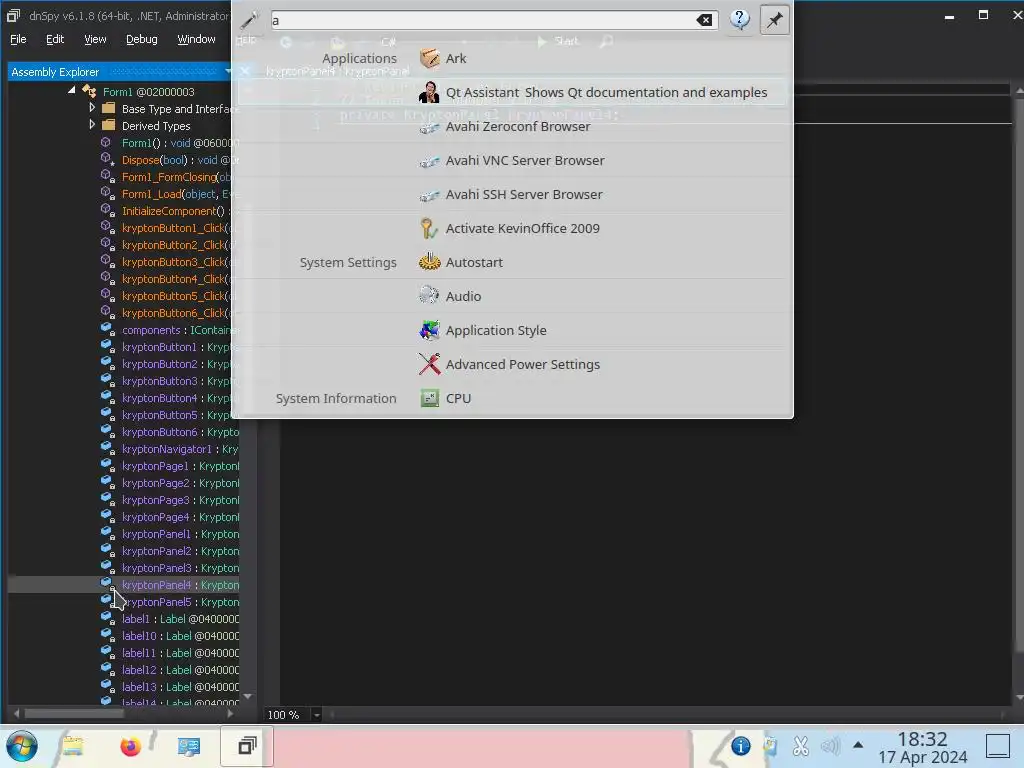Open Assembly Explorer panel dropdown arrow
1024x768 pixels.
pyautogui.click(x=227, y=71)
